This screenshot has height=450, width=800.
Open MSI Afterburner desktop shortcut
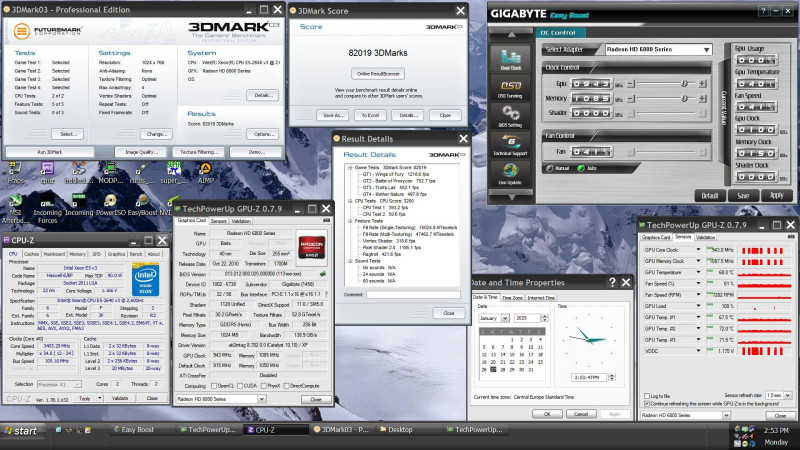[15, 209]
